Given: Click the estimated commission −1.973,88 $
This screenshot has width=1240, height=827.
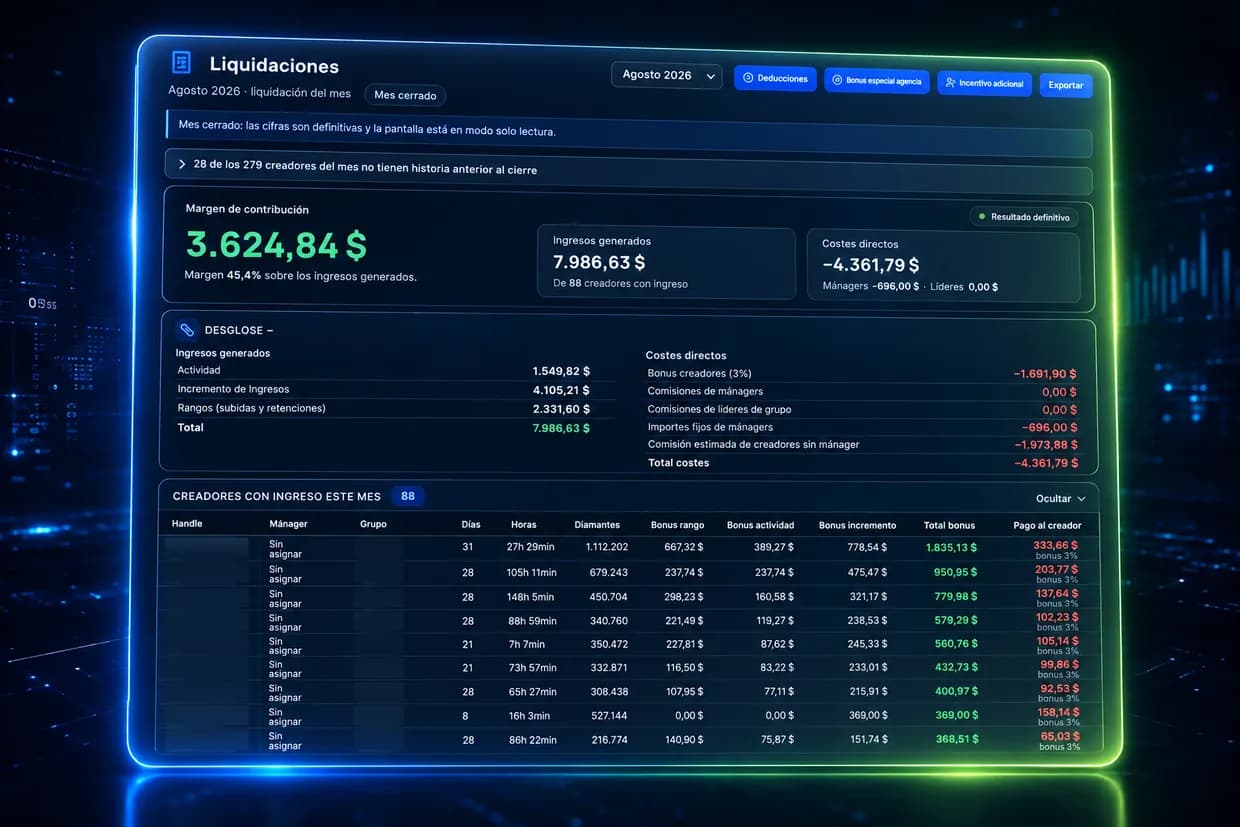Looking at the screenshot, I should (x=1045, y=445).
